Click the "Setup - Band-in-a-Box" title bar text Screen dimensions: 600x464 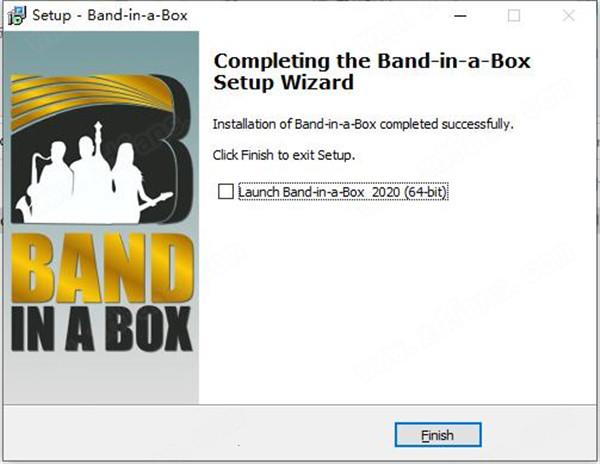110,16
